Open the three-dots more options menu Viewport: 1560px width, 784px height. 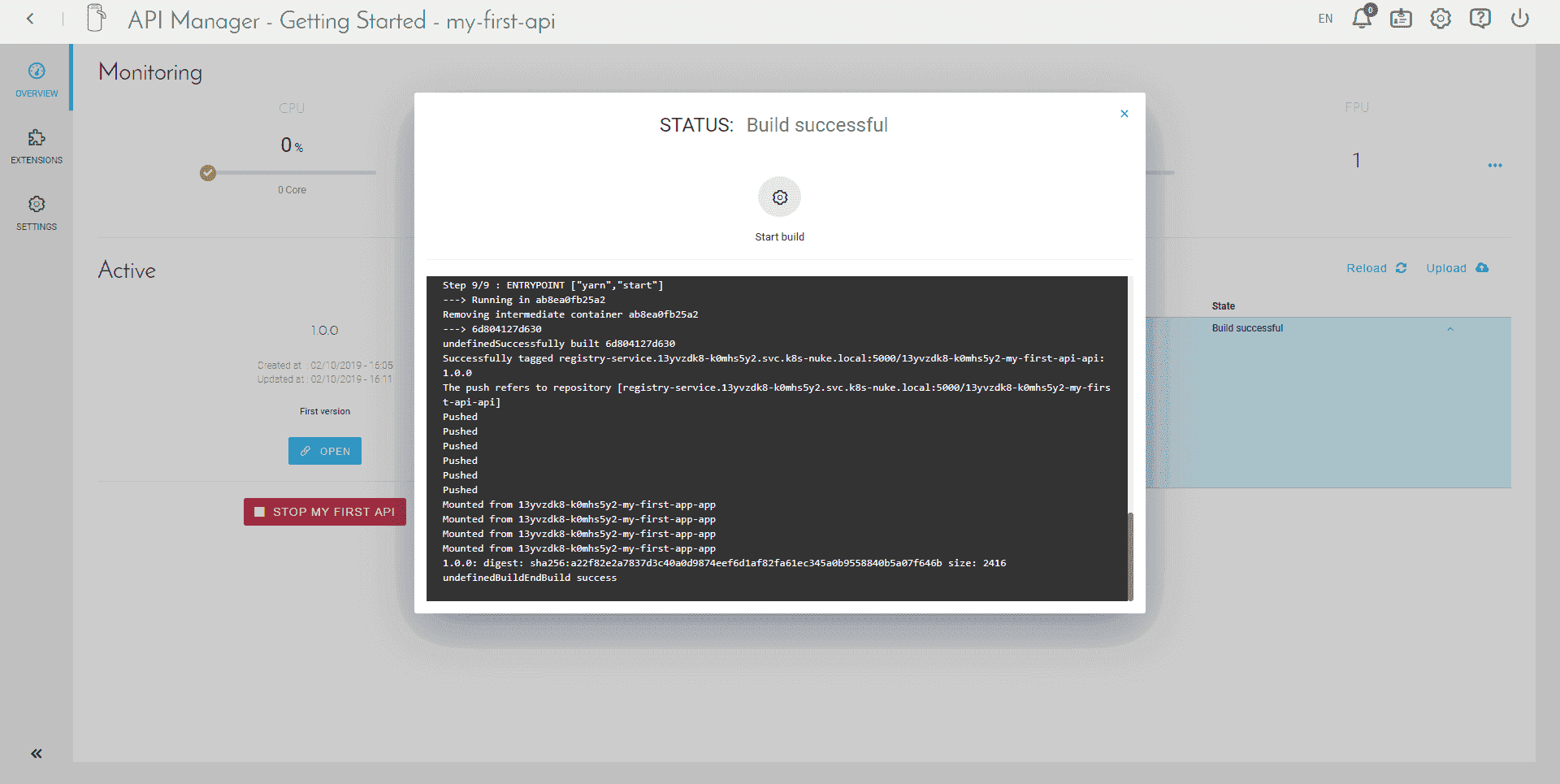tap(1495, 165)
